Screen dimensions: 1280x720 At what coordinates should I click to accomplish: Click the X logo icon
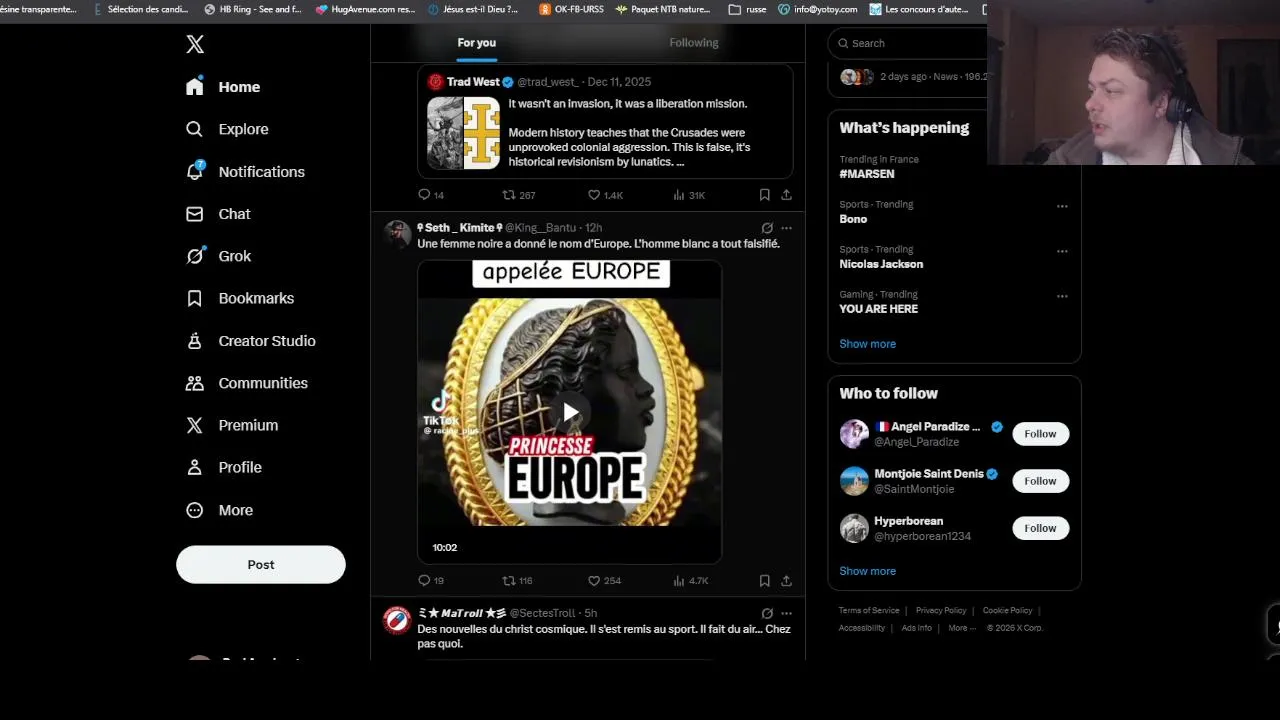point(195,44)
